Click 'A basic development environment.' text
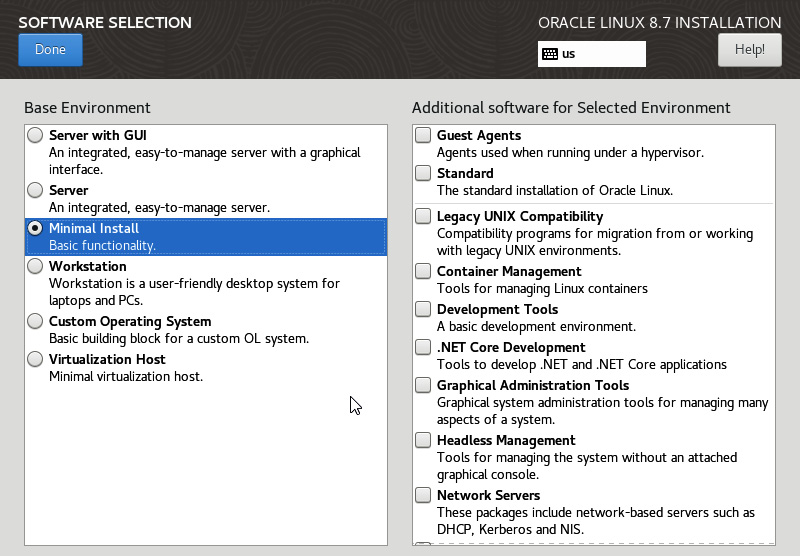800x556 pixels. click(x=537, y=326)
